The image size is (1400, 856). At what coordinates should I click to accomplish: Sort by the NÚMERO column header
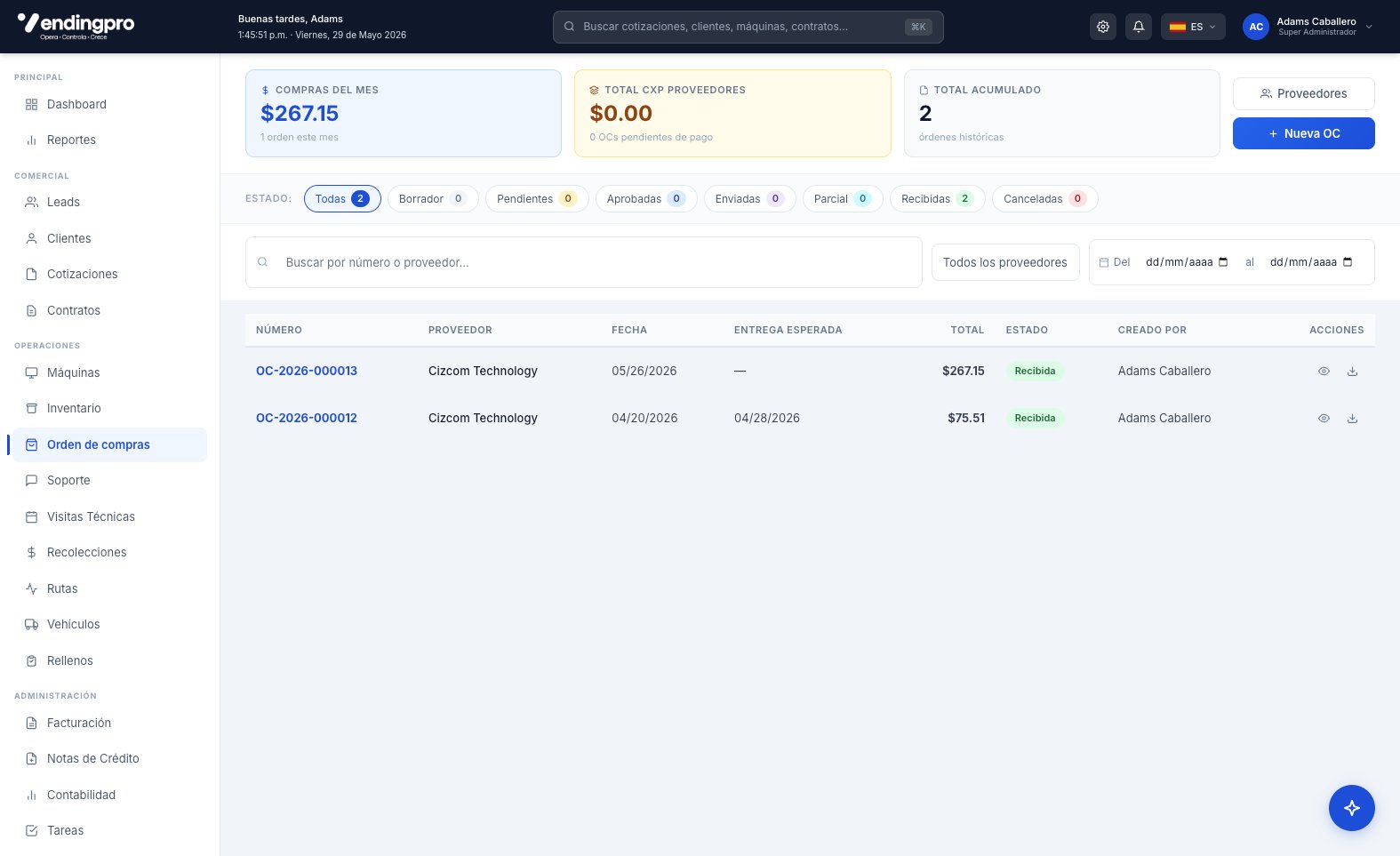pyautogui.click(x=279, y=331)
